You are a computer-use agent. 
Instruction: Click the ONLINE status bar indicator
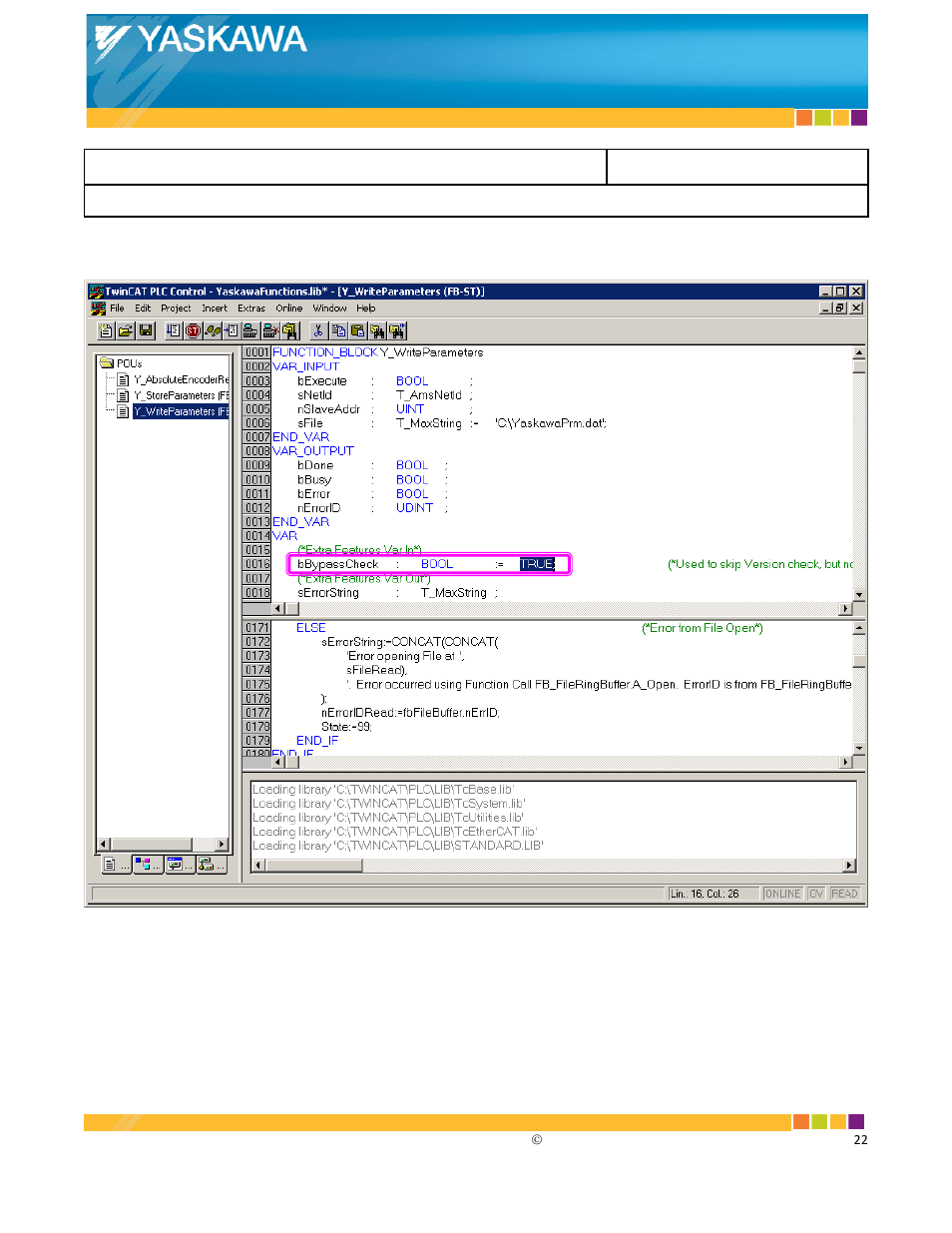click(x=782, y=894)
